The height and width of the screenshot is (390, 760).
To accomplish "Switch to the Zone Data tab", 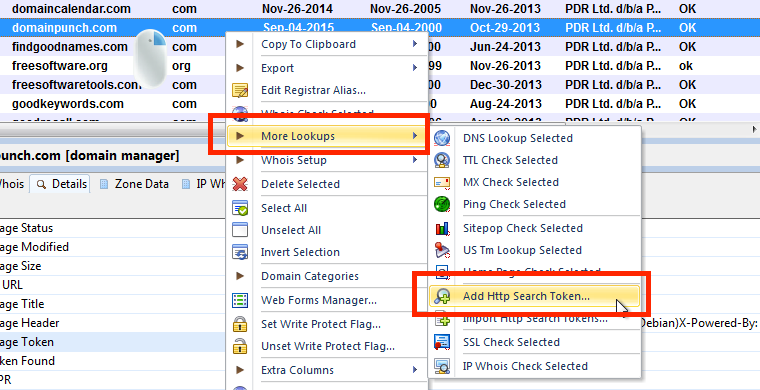I will click(x=133, y=185).
